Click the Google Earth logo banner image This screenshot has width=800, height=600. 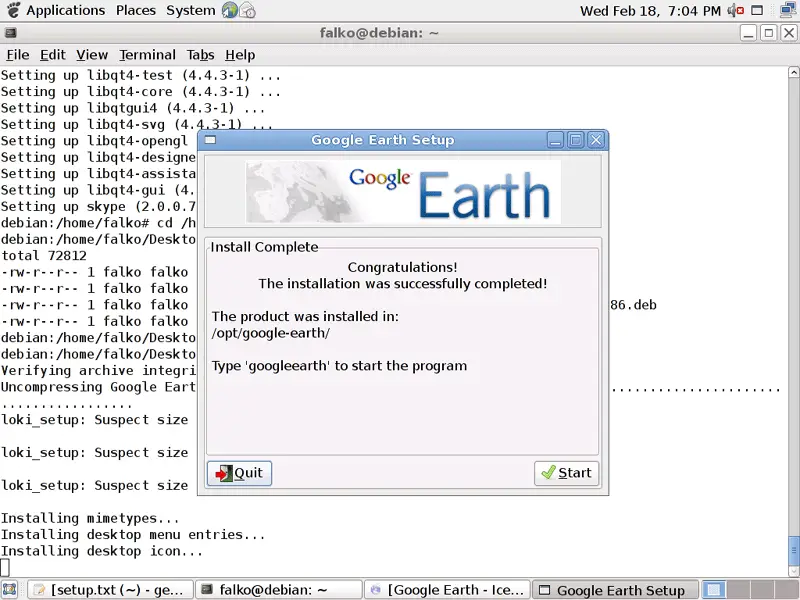click(403, 192)
